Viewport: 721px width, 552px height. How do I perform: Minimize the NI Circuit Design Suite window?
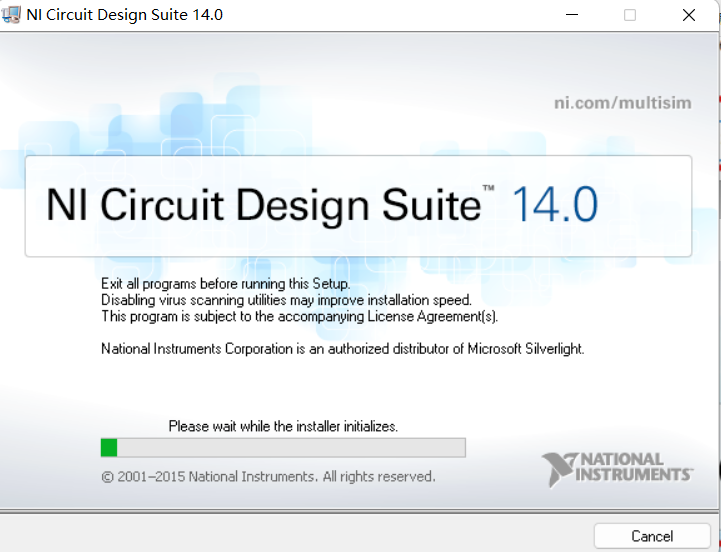pos(572,15)
